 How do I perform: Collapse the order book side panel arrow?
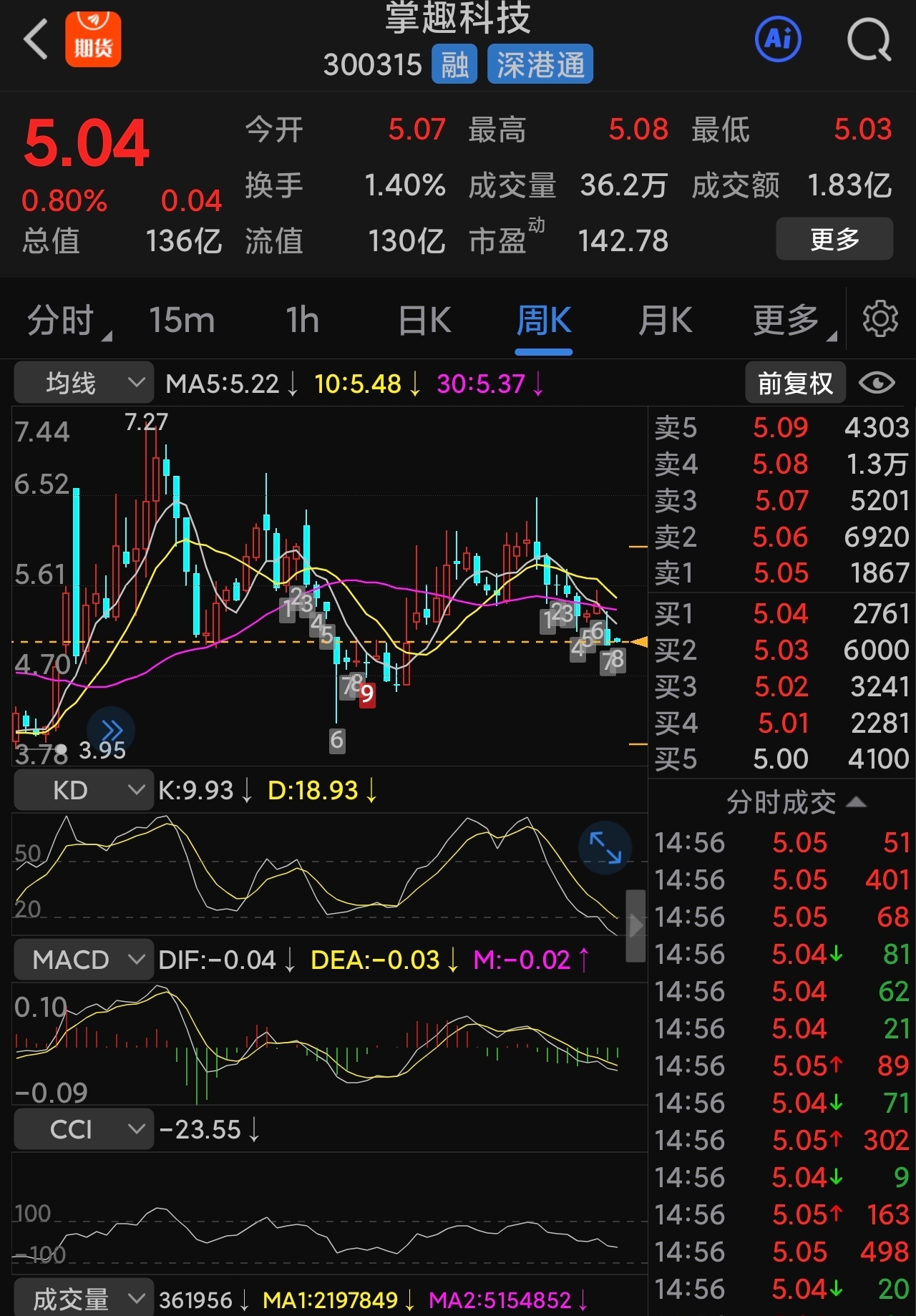635,926
